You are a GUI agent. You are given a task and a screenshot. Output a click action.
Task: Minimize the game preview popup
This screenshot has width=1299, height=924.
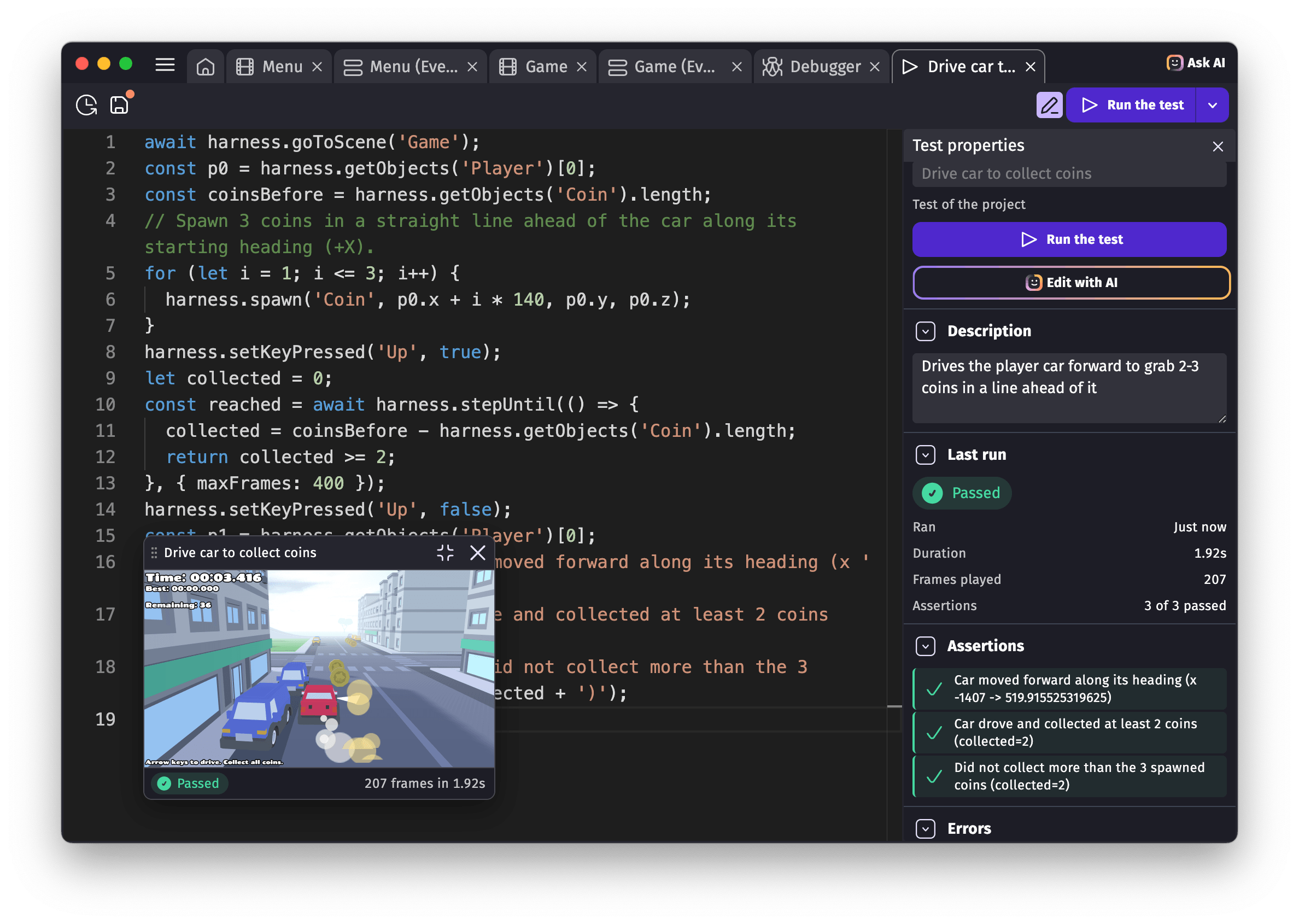pyautogui.click(x=446, y=552)
